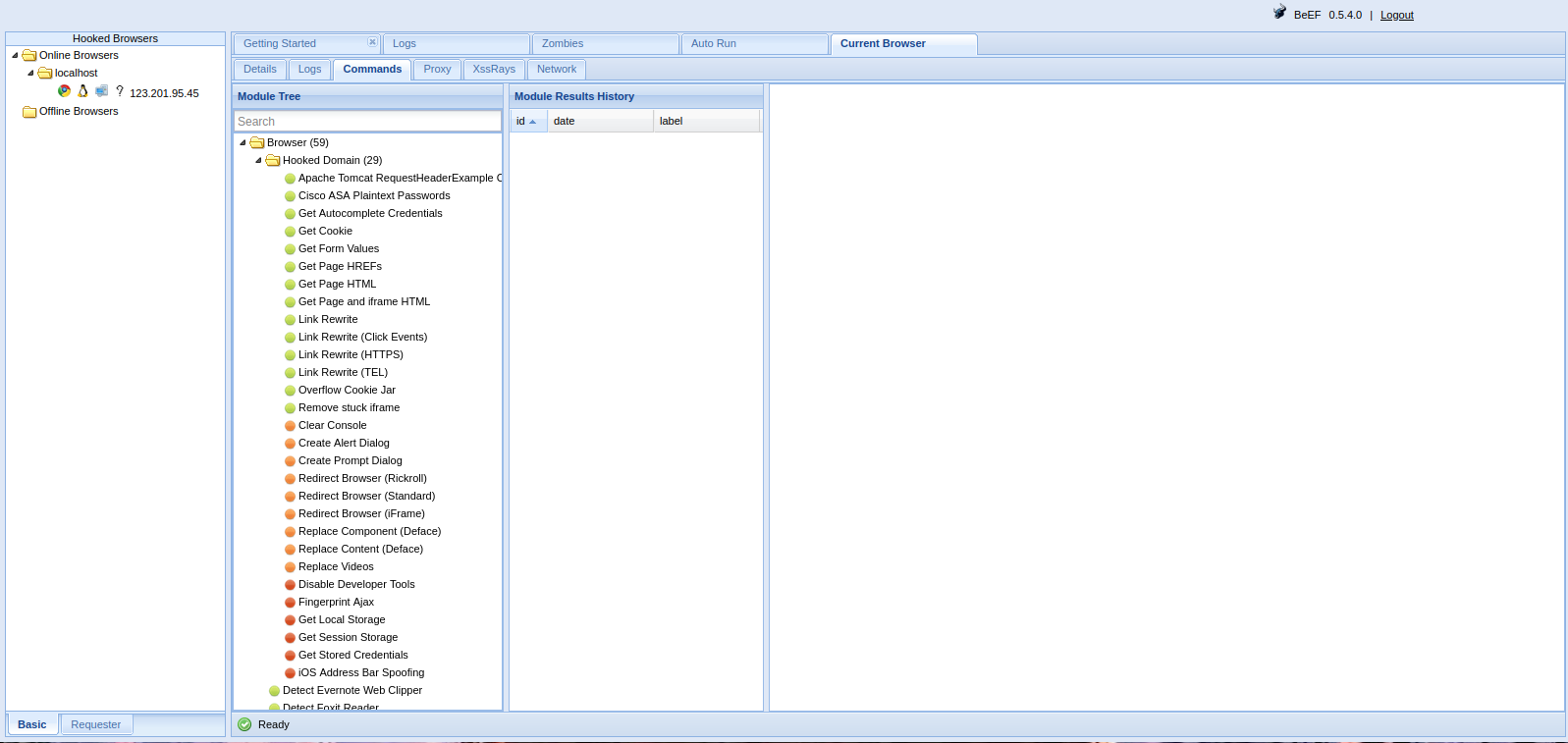Click the green Ready status checkmark icon
The width and height of the screenshot is (1568, 743).
point(244,724)
